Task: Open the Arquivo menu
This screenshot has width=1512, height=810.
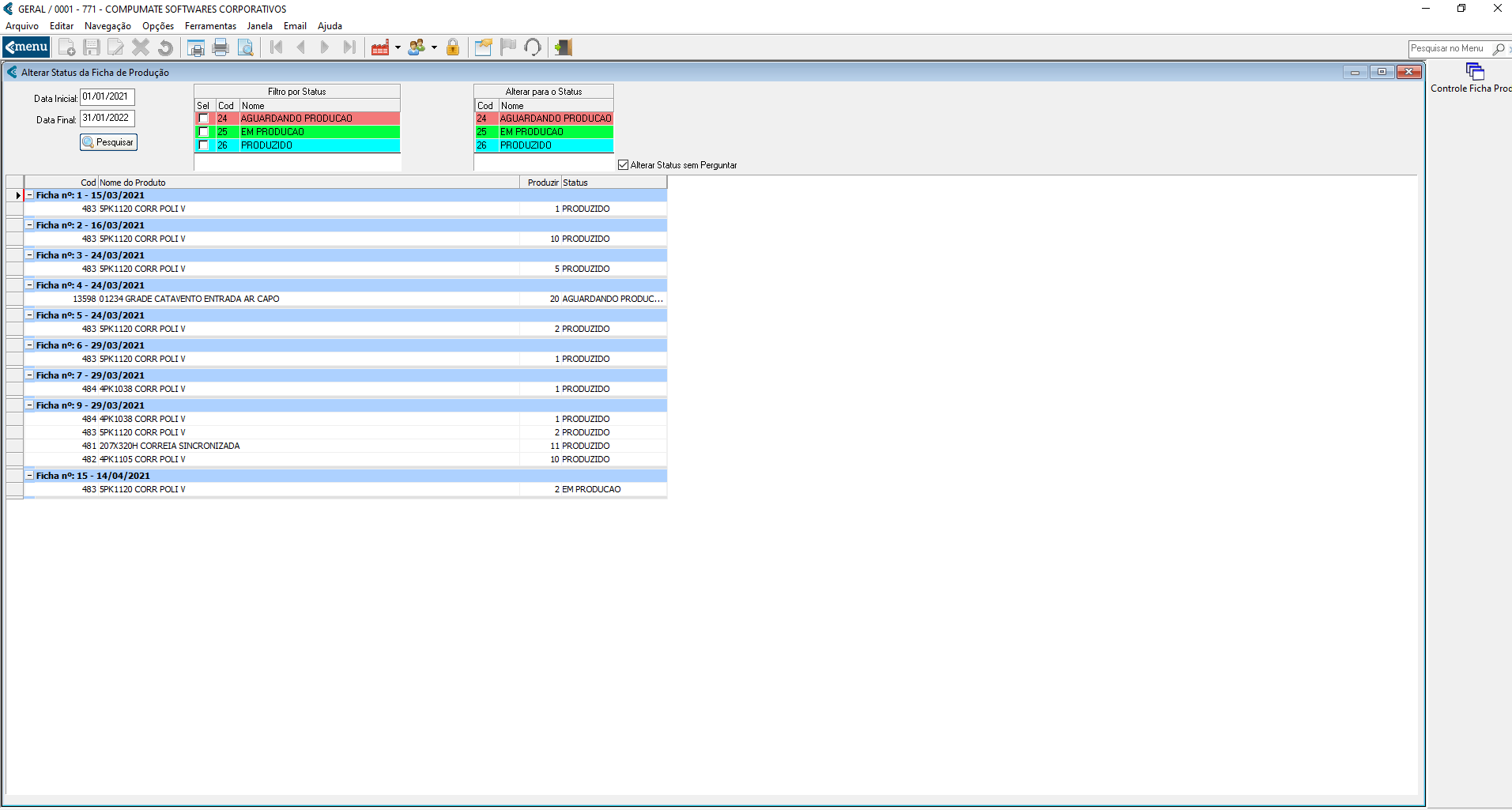Action: (22, 26)
